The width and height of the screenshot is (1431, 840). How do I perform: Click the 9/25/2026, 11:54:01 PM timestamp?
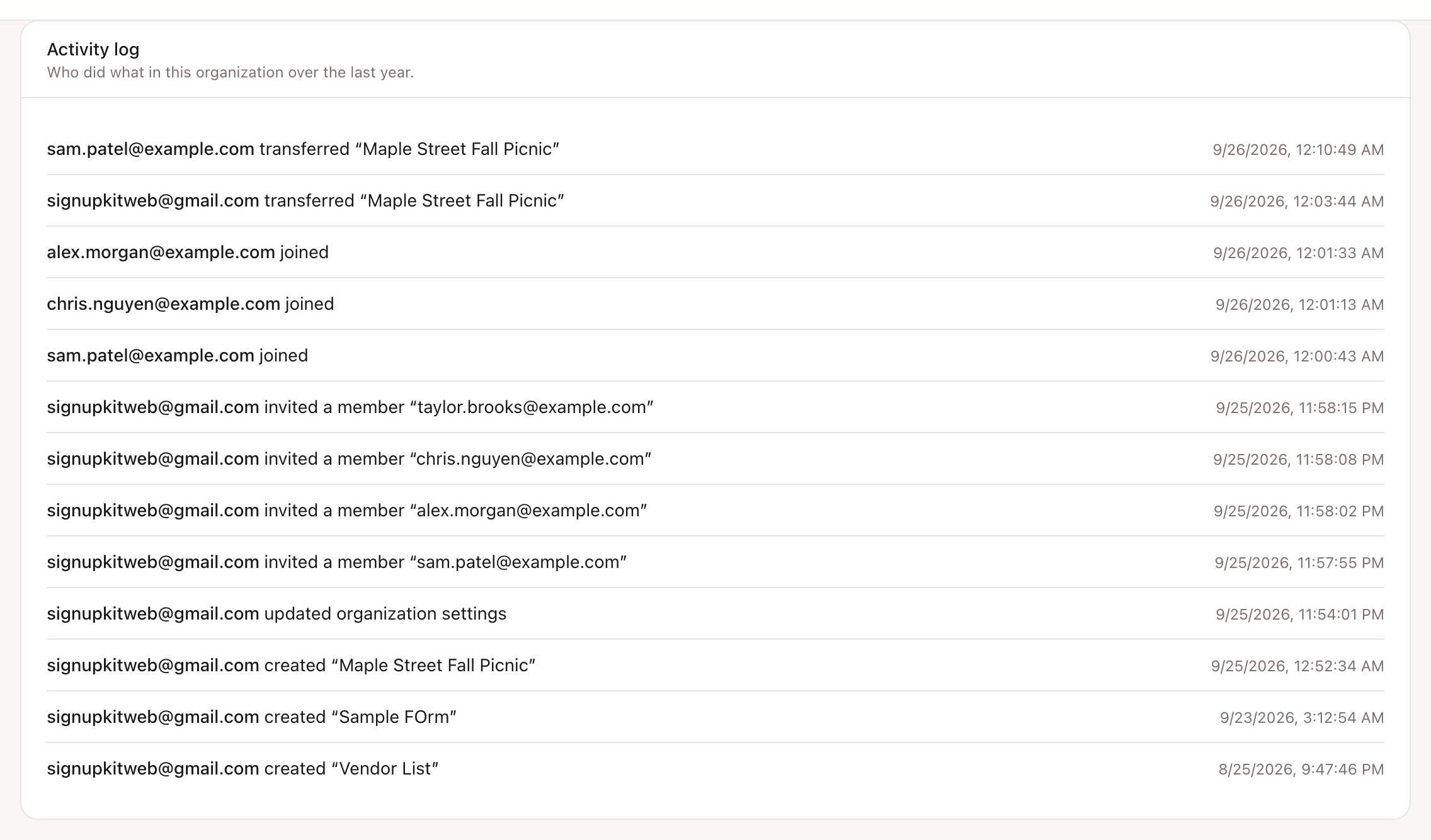click(1300, 615)
